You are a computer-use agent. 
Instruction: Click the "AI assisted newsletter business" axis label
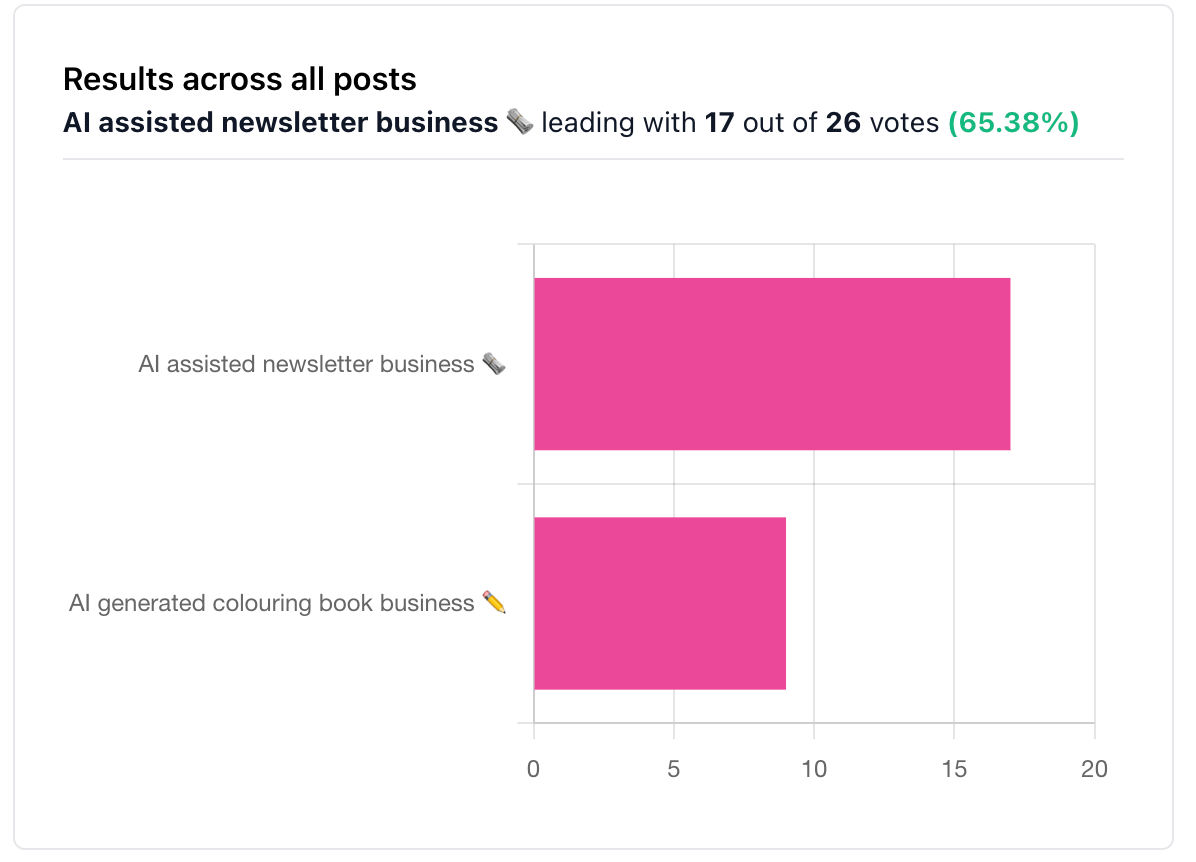pyautogui.click(x=306, y=364)
